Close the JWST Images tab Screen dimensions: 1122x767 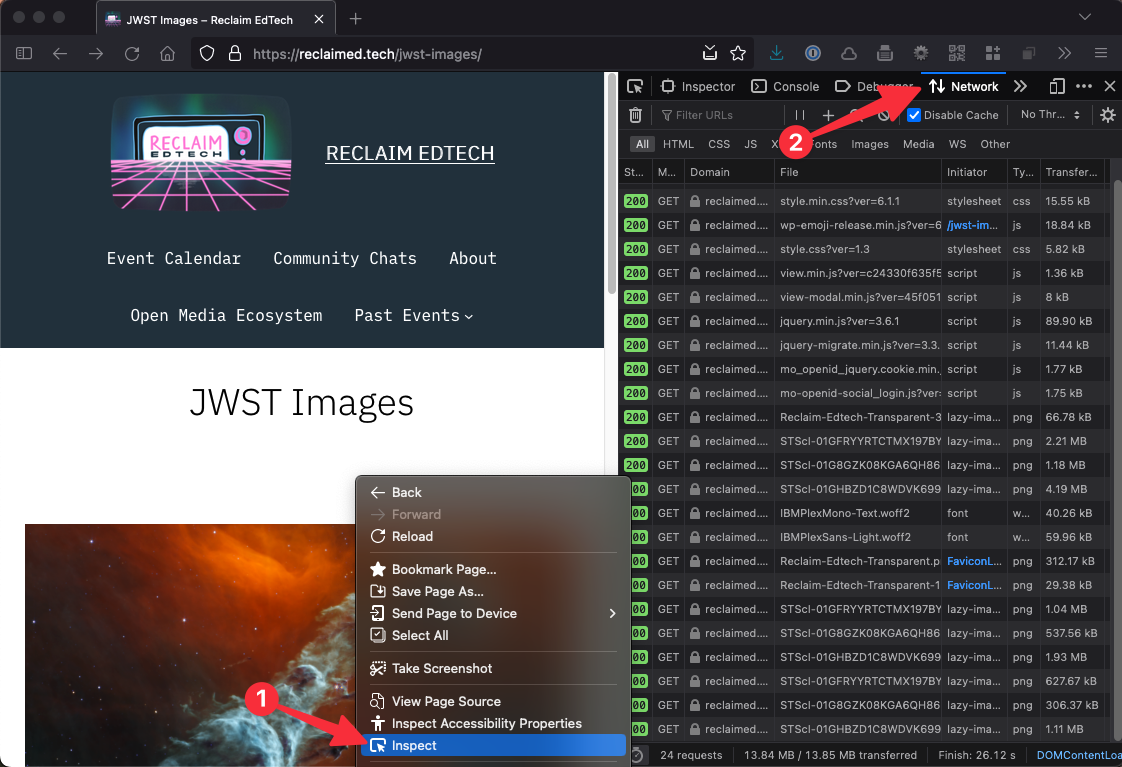click(319, 19)
